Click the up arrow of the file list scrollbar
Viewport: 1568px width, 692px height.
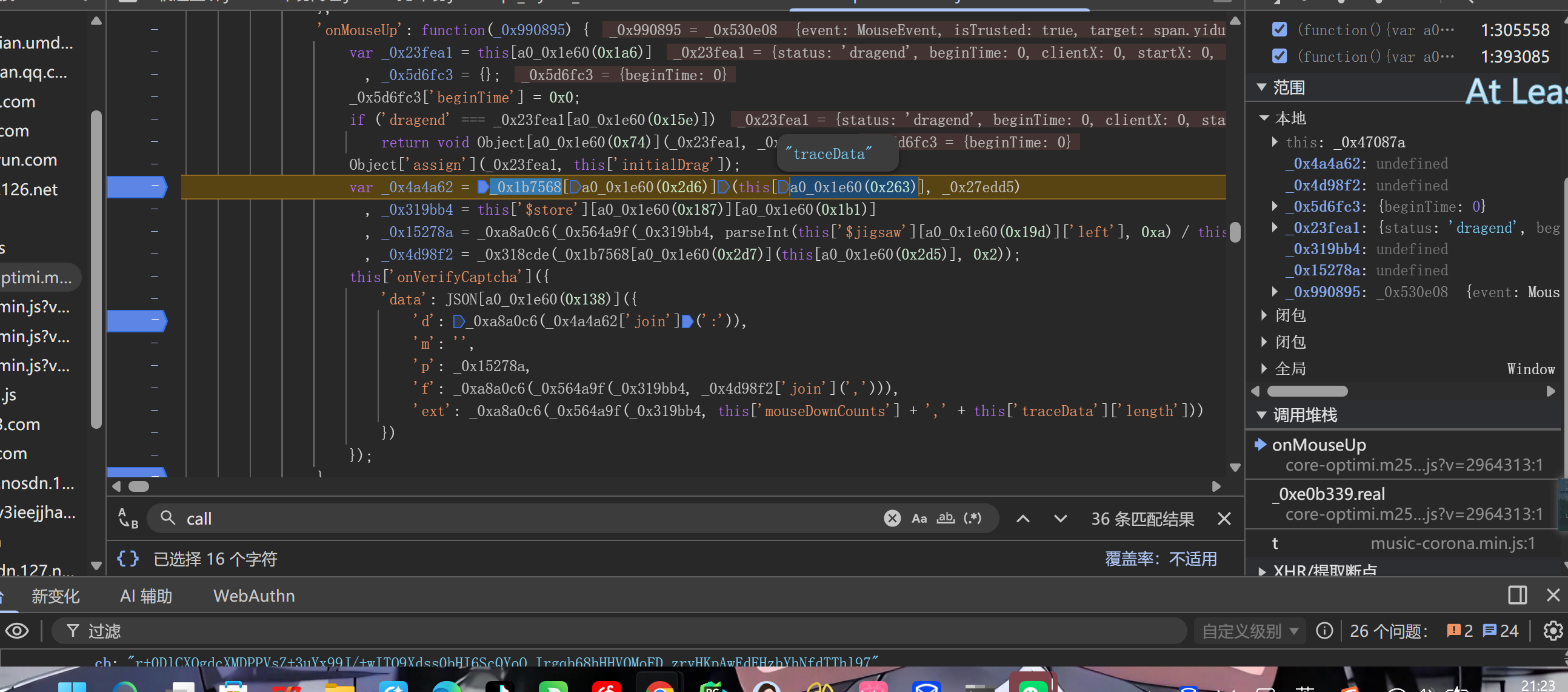[96, 21]
